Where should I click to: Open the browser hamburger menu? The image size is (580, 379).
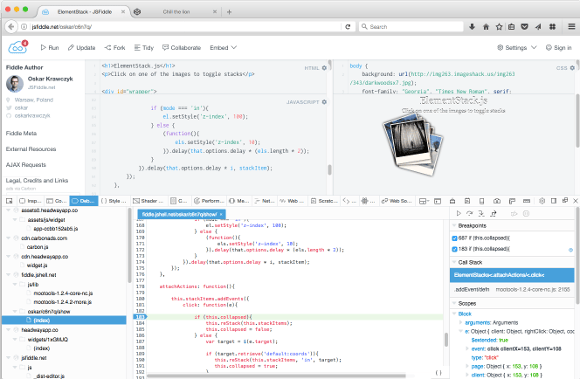(x=571, y=27)
